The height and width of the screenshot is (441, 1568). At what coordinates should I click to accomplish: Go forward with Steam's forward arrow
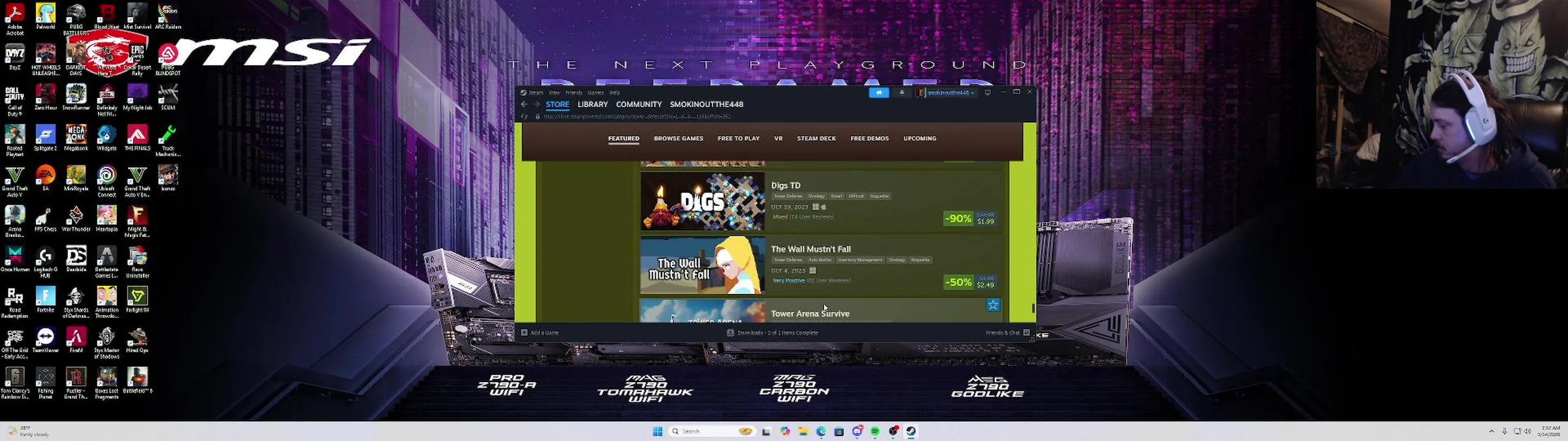click(536, 104)
